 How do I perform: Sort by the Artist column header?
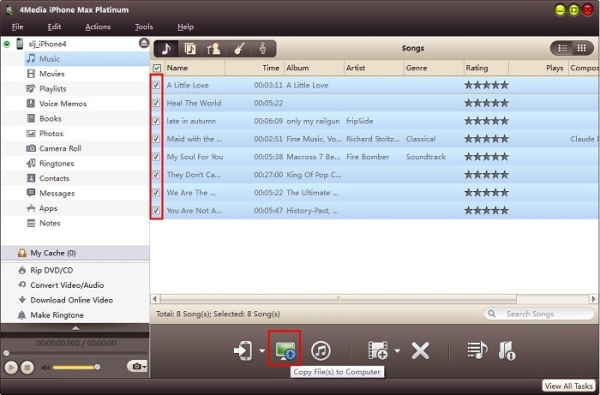pyautogui.click(x=374, y=68)
